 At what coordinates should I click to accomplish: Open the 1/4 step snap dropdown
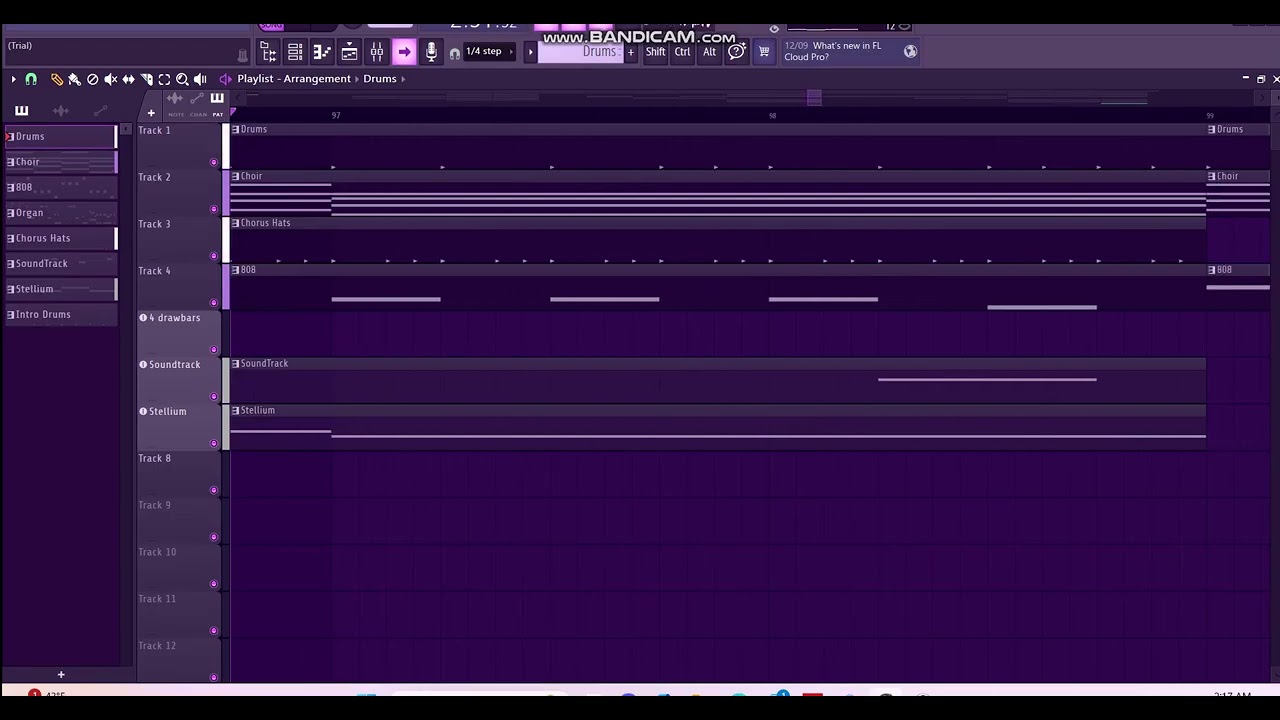click(491, 52)
